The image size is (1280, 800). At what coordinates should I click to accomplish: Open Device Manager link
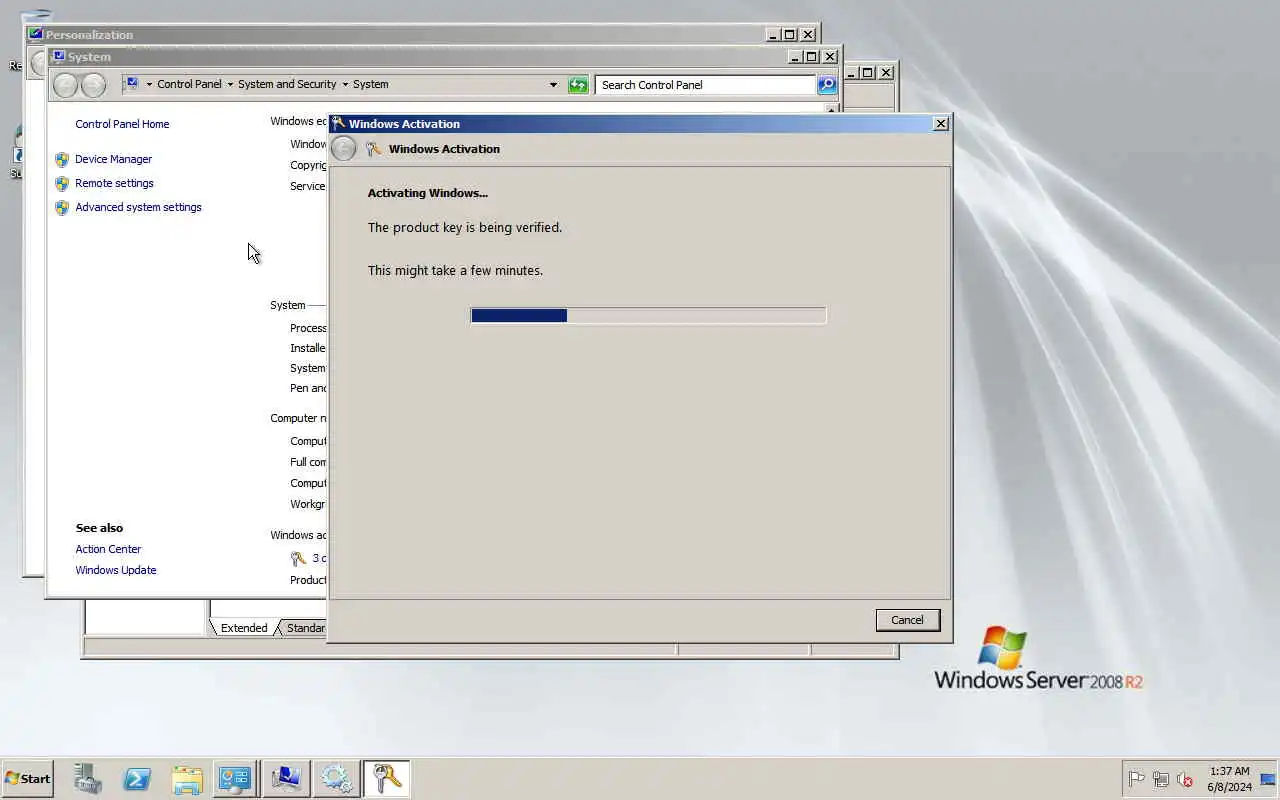pos(113,159)
